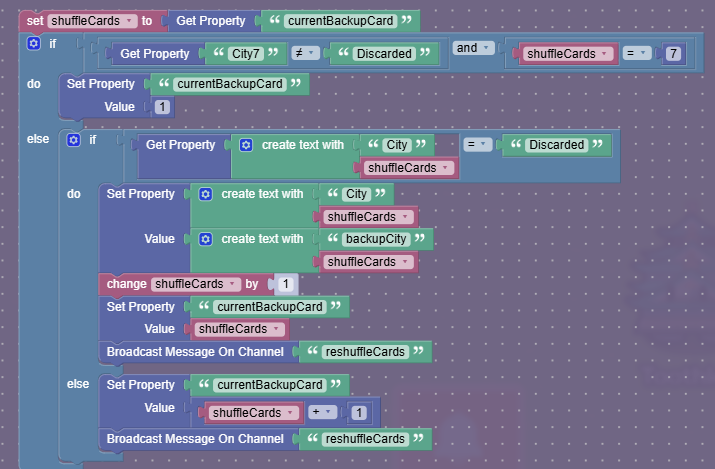Select the Get Property block in the top set row

pos(212,20)
